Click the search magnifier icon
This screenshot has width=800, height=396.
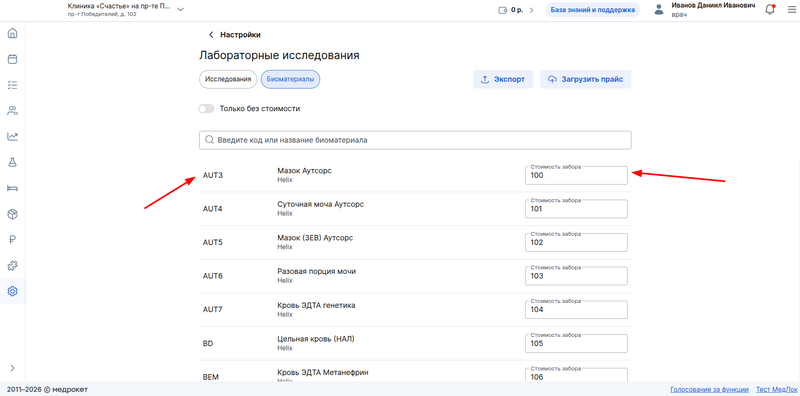[209, 140]
